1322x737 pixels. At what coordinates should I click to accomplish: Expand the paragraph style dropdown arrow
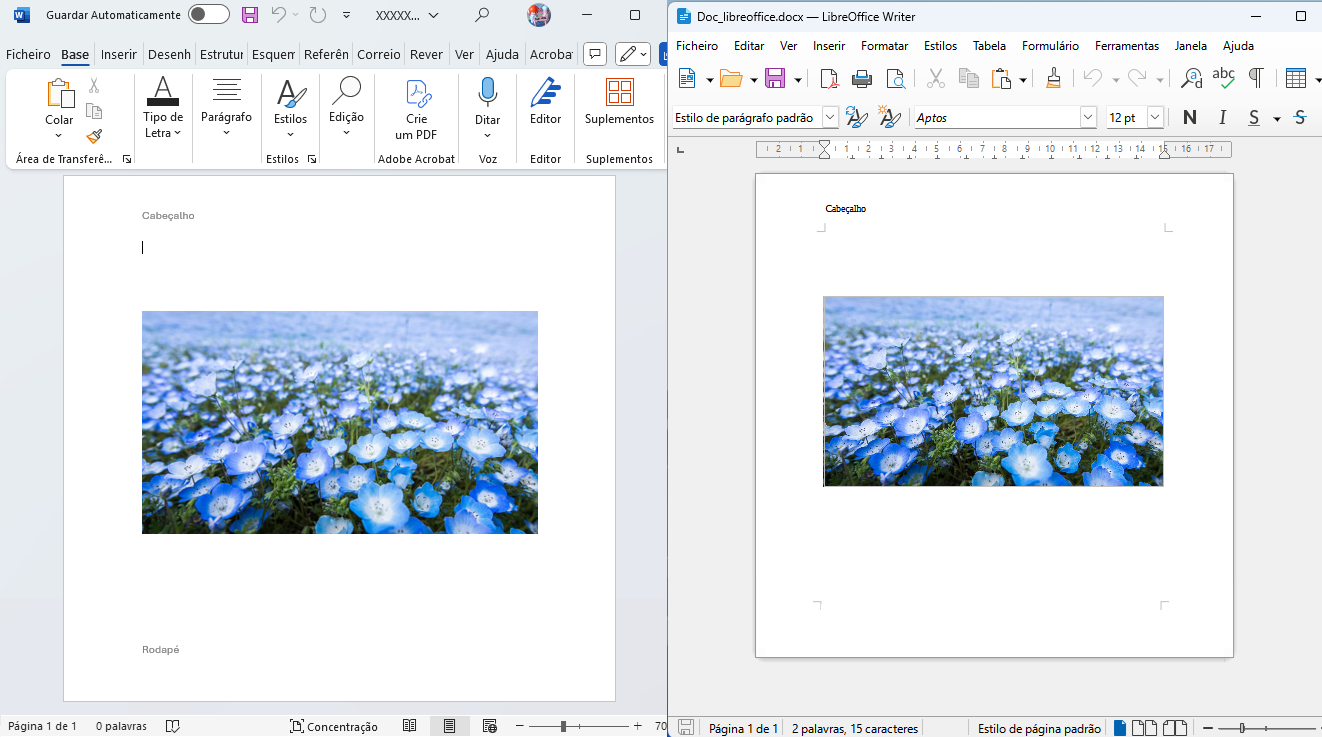pyautogui.click(x=830, y=118)
